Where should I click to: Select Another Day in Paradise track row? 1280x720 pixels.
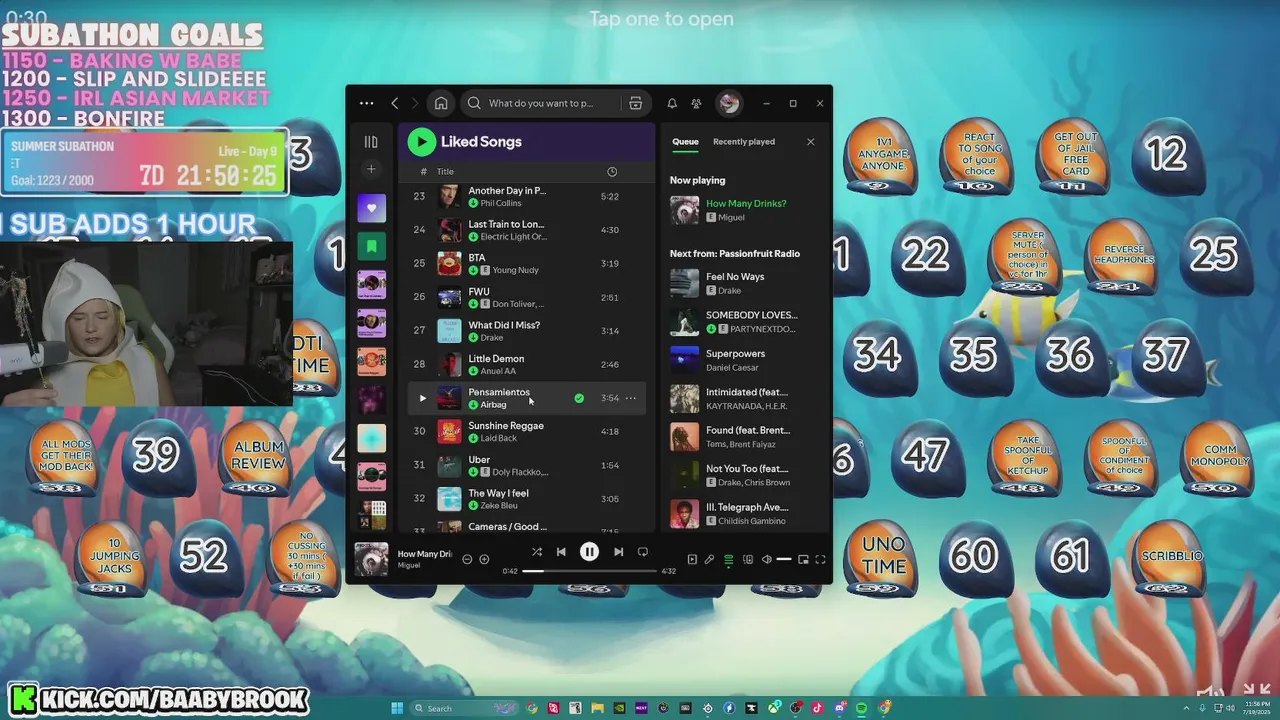point(526,197)
